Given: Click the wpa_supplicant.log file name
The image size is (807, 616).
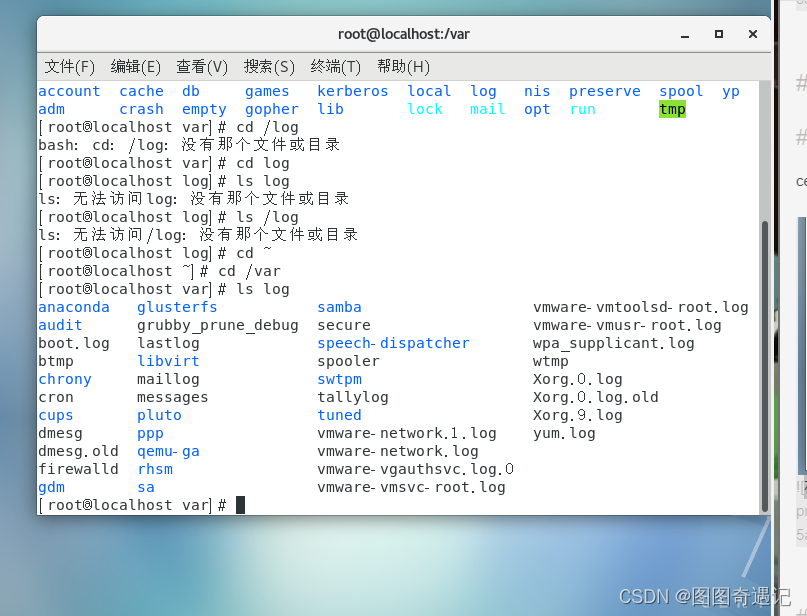Looking at the screenshot, I should (x=613, y=343).
